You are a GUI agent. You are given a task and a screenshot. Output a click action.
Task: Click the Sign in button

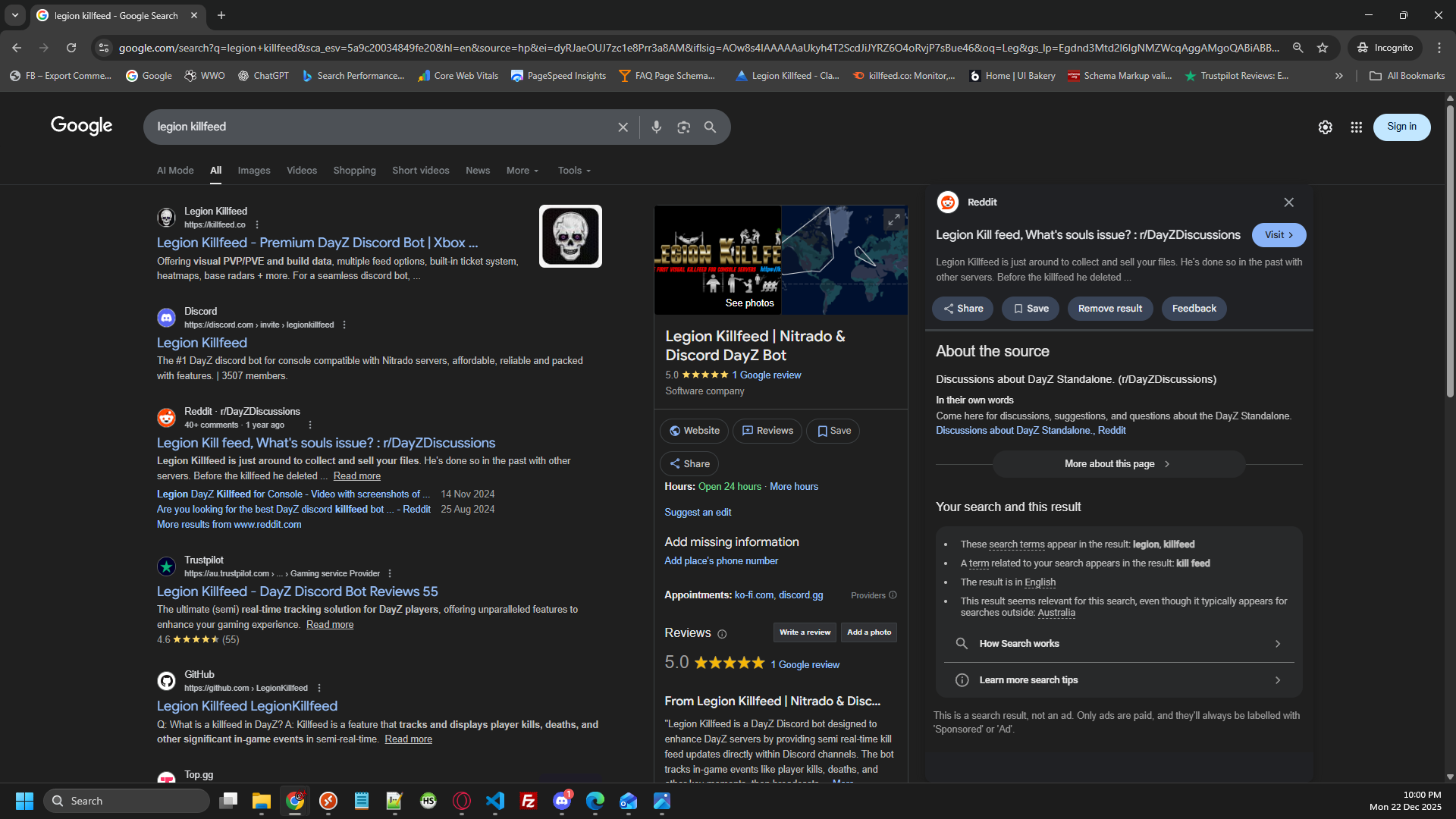pos(1401,127)
